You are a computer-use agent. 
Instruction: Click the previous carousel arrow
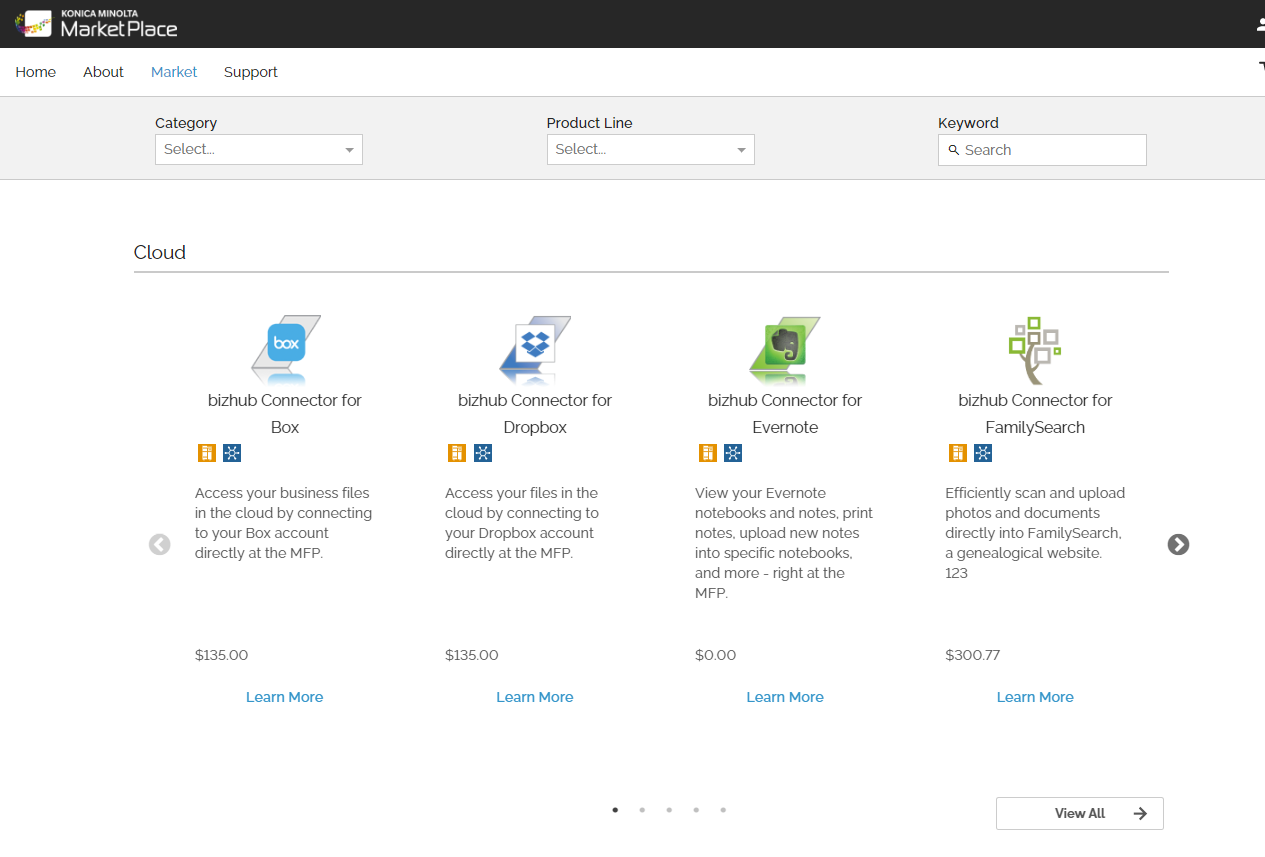(x=160, y=544)
